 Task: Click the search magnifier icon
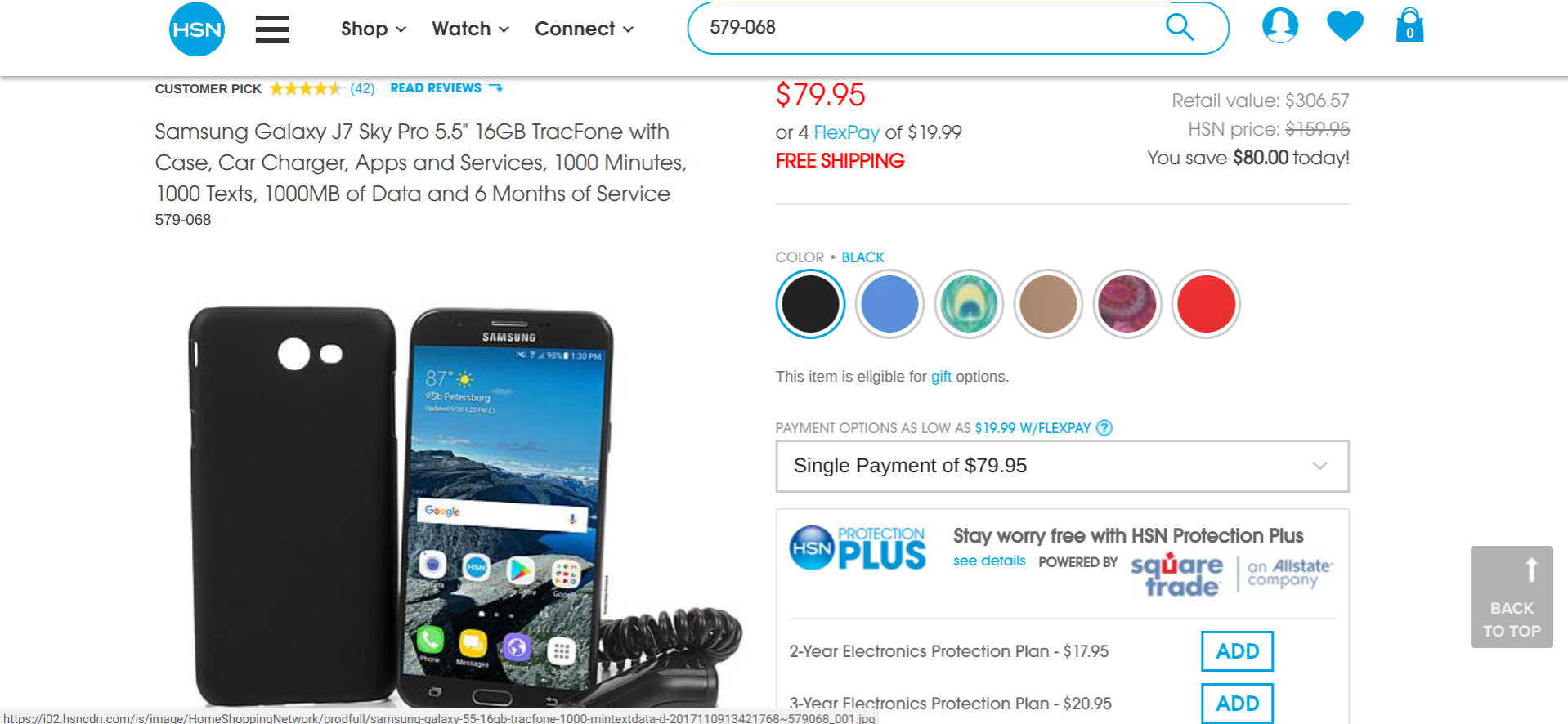1179,27
